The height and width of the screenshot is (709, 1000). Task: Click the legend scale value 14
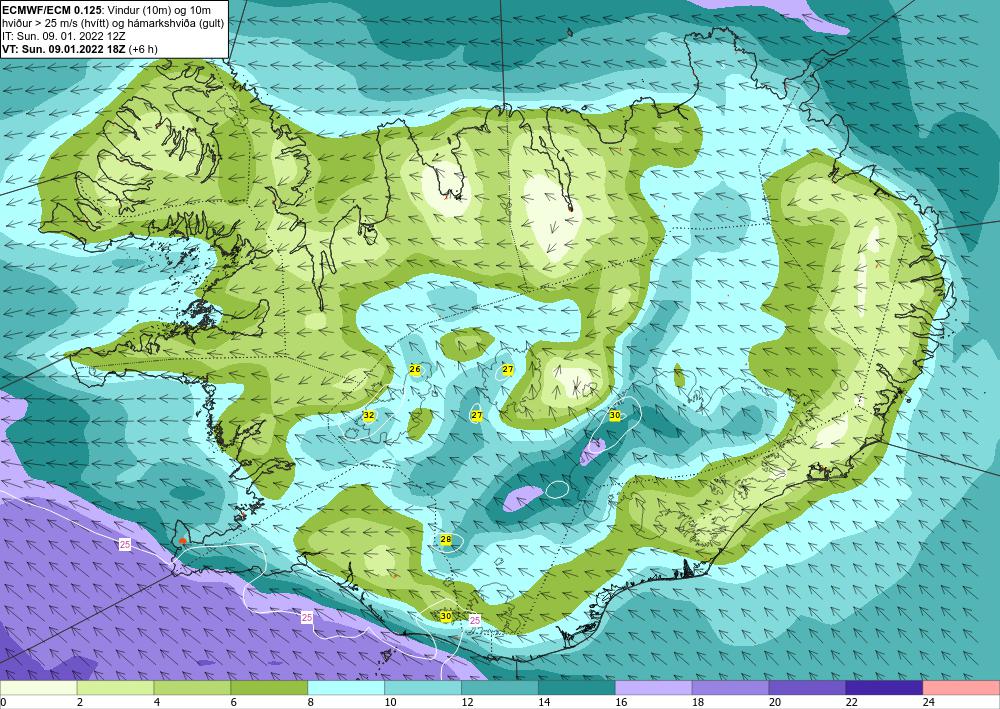pyautogui.click(x=544, y=702)
